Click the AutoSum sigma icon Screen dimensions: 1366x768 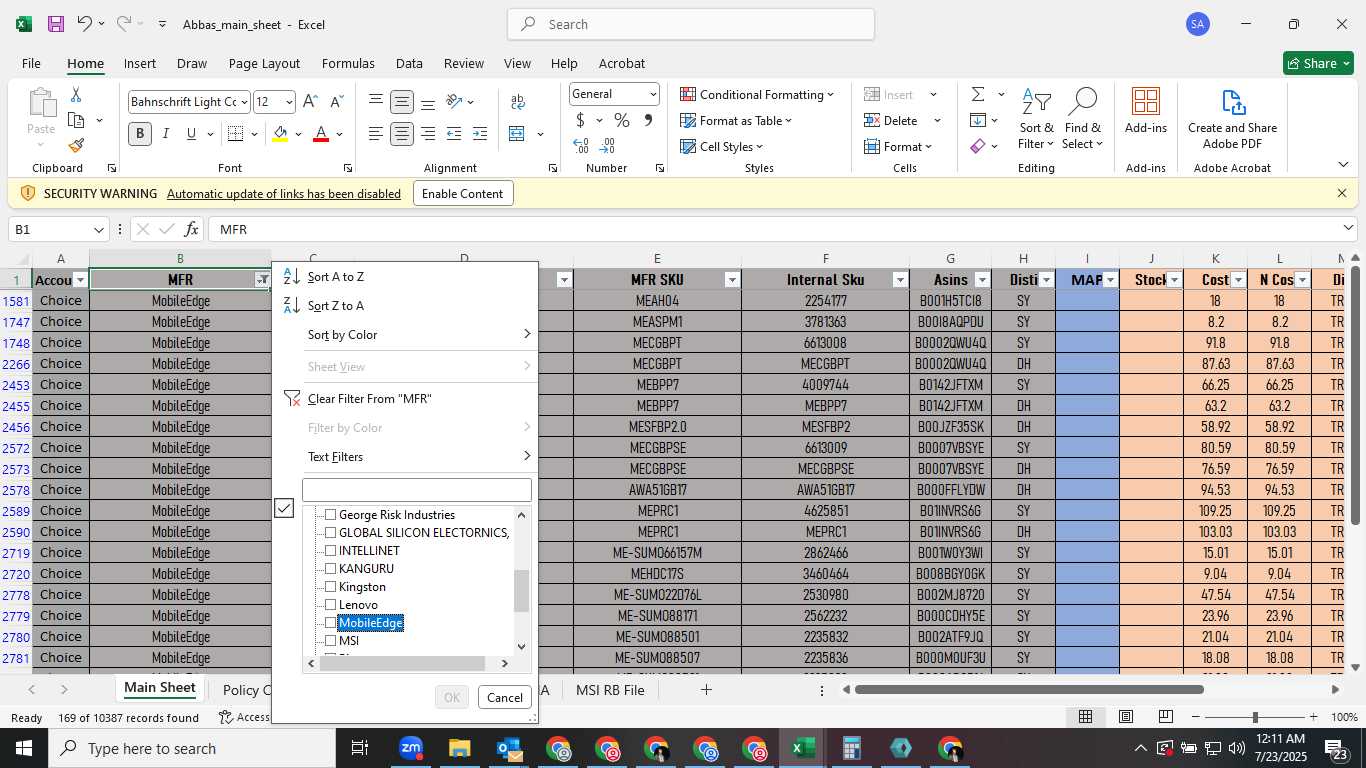[x=978, y=94]
